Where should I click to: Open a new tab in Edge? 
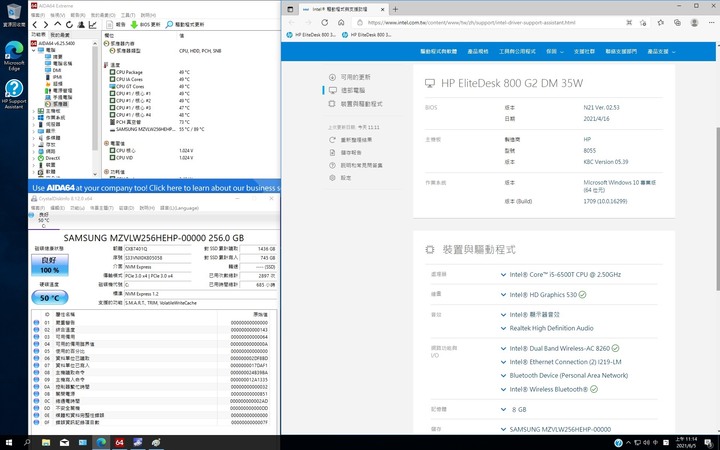(x=395, y=9)
